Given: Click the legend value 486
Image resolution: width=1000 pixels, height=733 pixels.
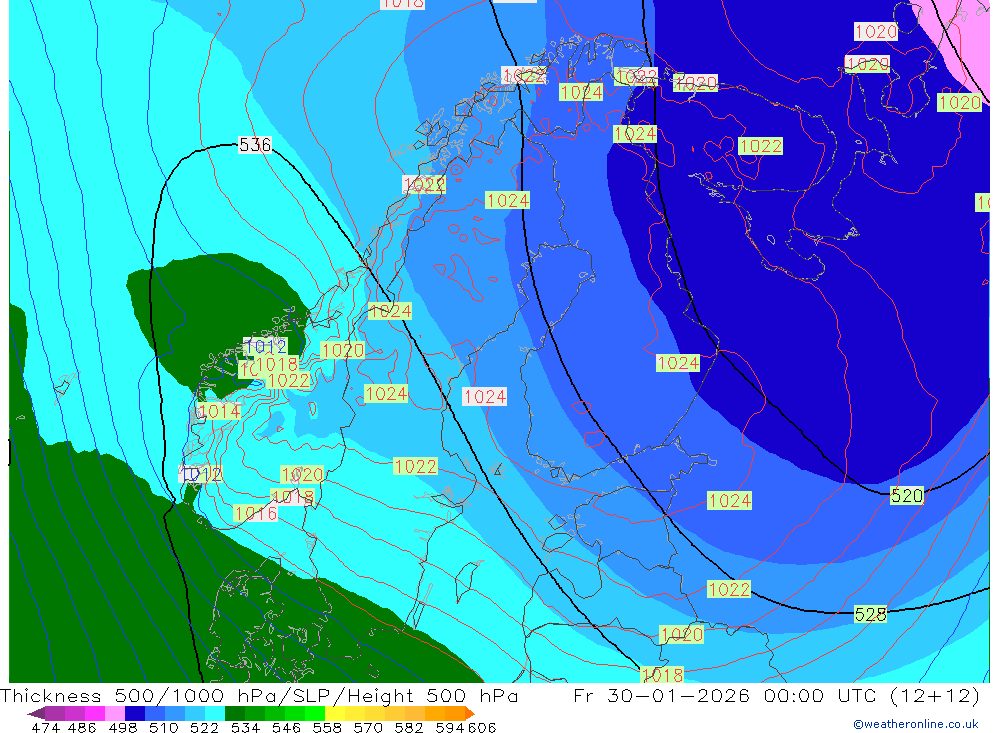Looking at the screenshot, I should tap(82, 727).
